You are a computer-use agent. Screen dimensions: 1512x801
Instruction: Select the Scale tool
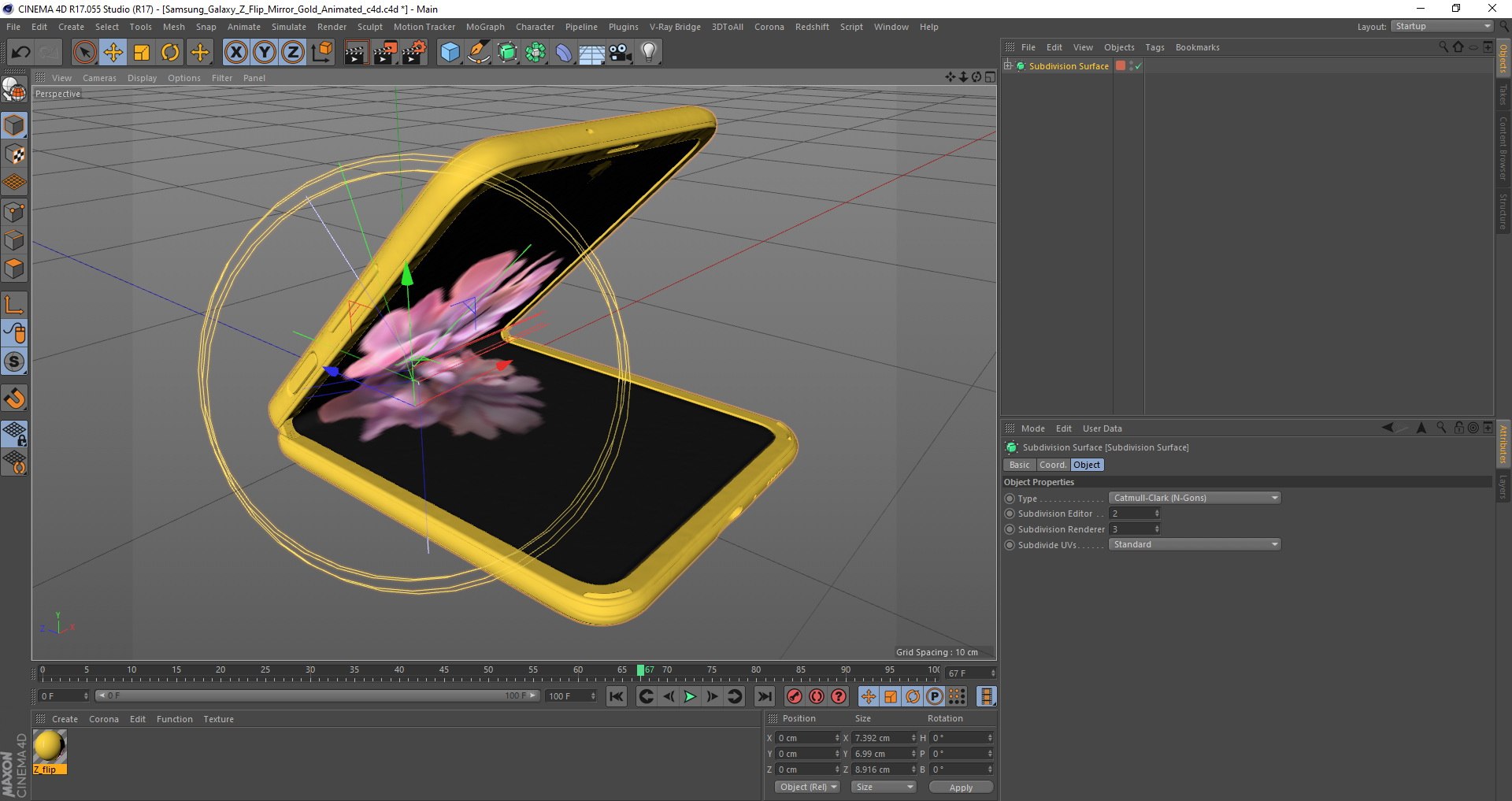142,53
